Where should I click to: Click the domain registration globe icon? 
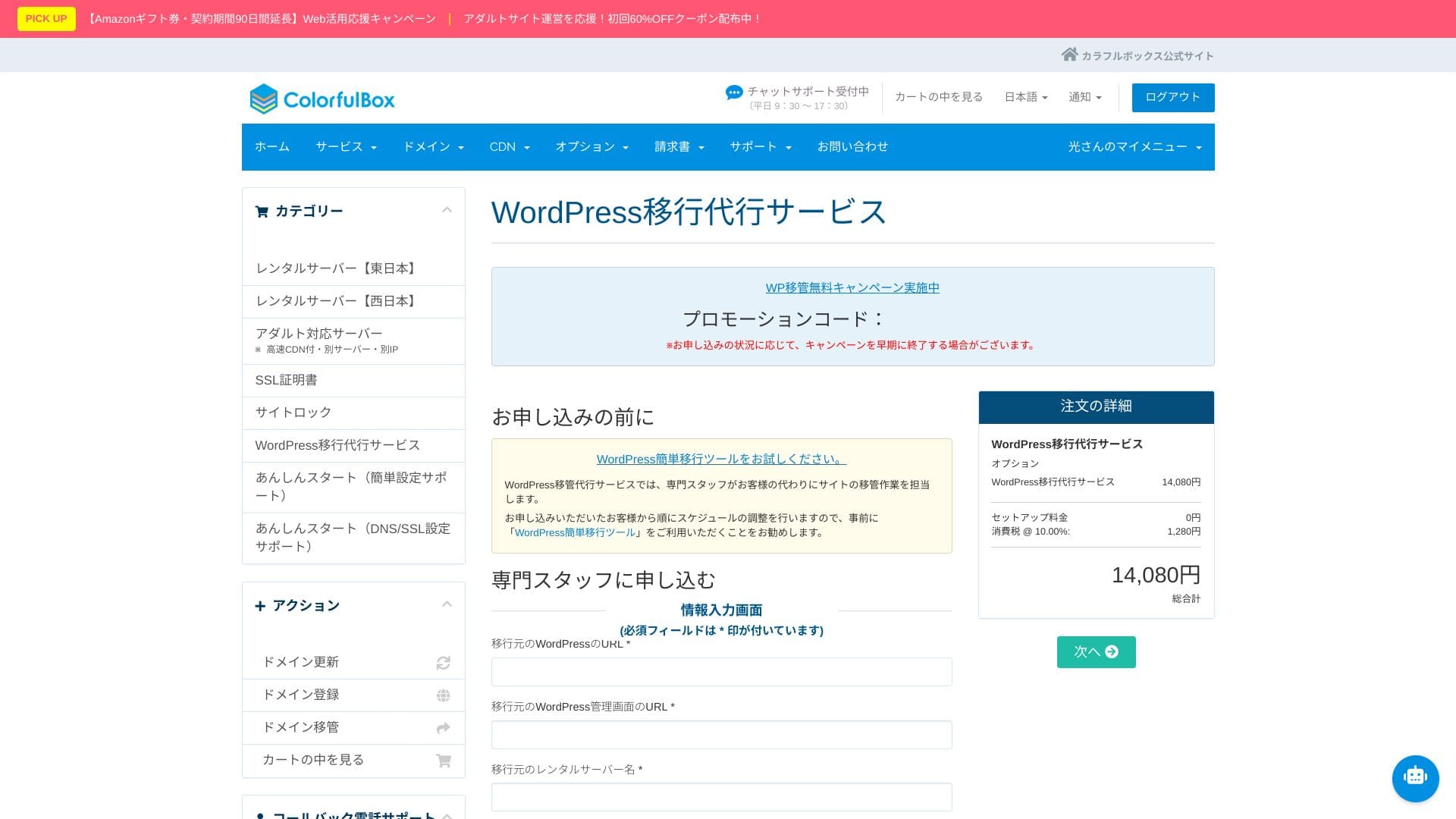(x=444, y=695)
